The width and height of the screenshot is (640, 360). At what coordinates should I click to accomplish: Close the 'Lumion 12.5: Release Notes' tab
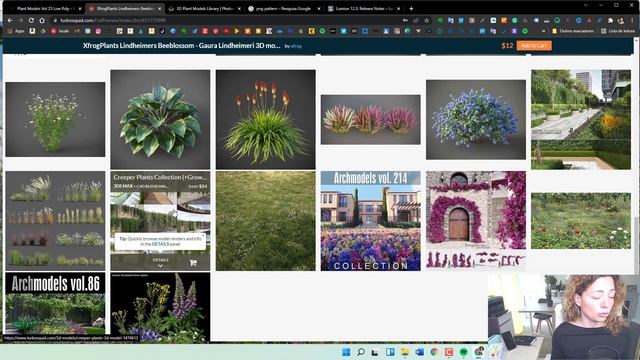click(x=398, y=9)
